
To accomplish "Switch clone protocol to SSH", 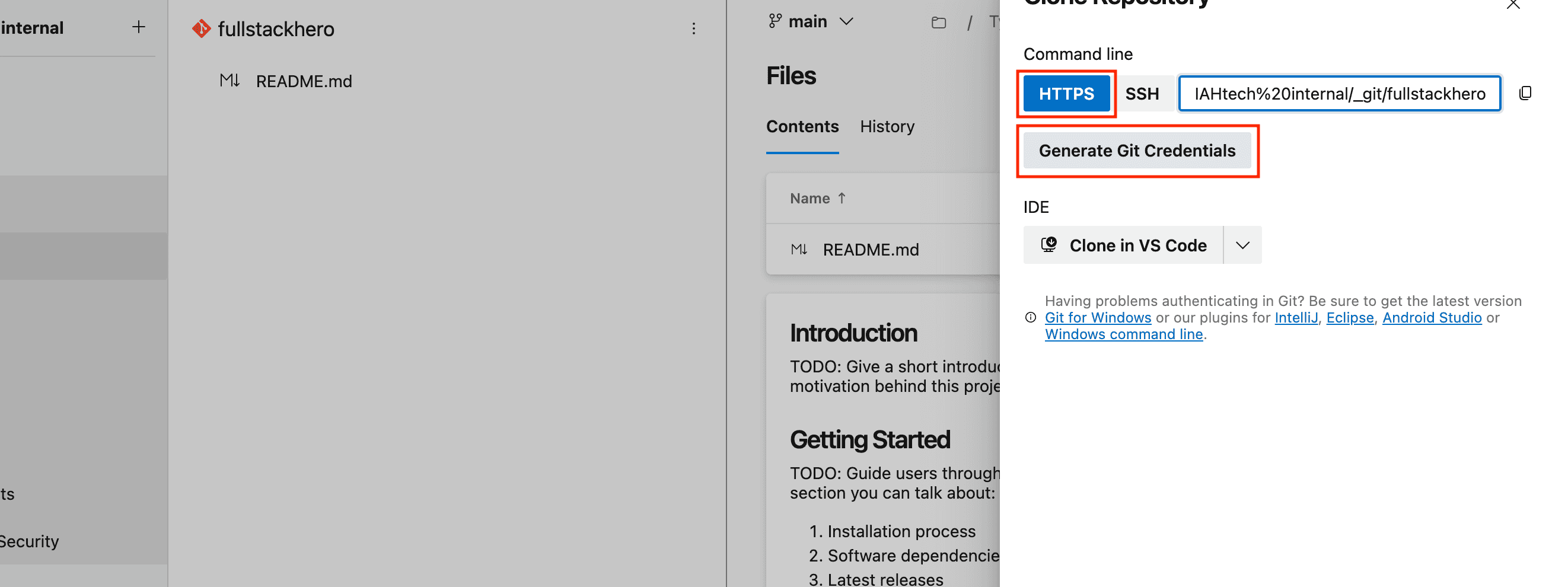I will pos(1141,94).
